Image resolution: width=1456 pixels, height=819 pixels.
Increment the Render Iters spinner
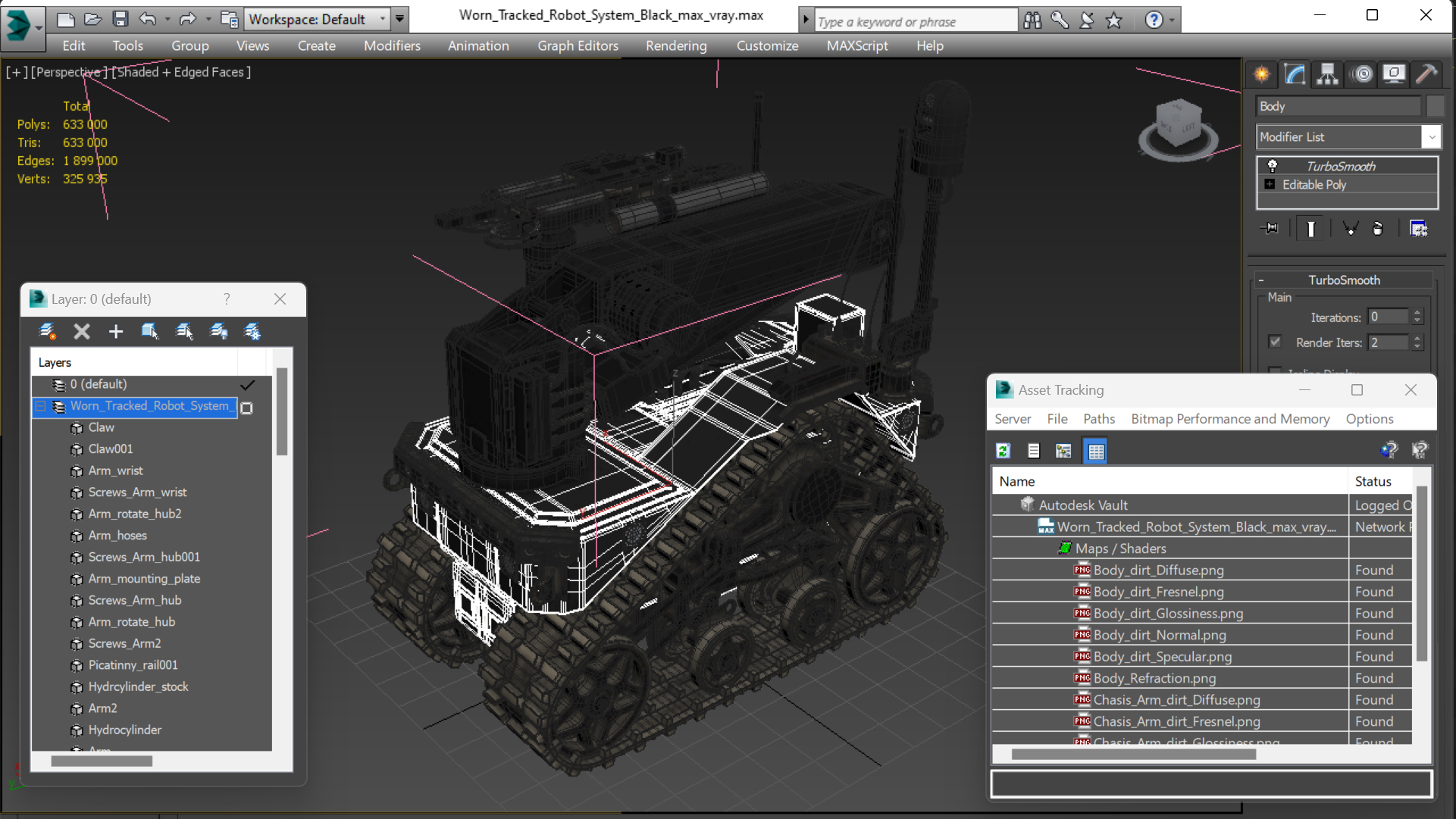1417,338
